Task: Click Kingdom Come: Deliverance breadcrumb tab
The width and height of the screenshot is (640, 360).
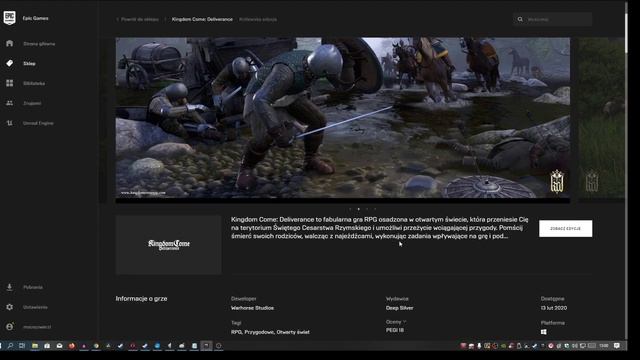Action: pos(202,19)
